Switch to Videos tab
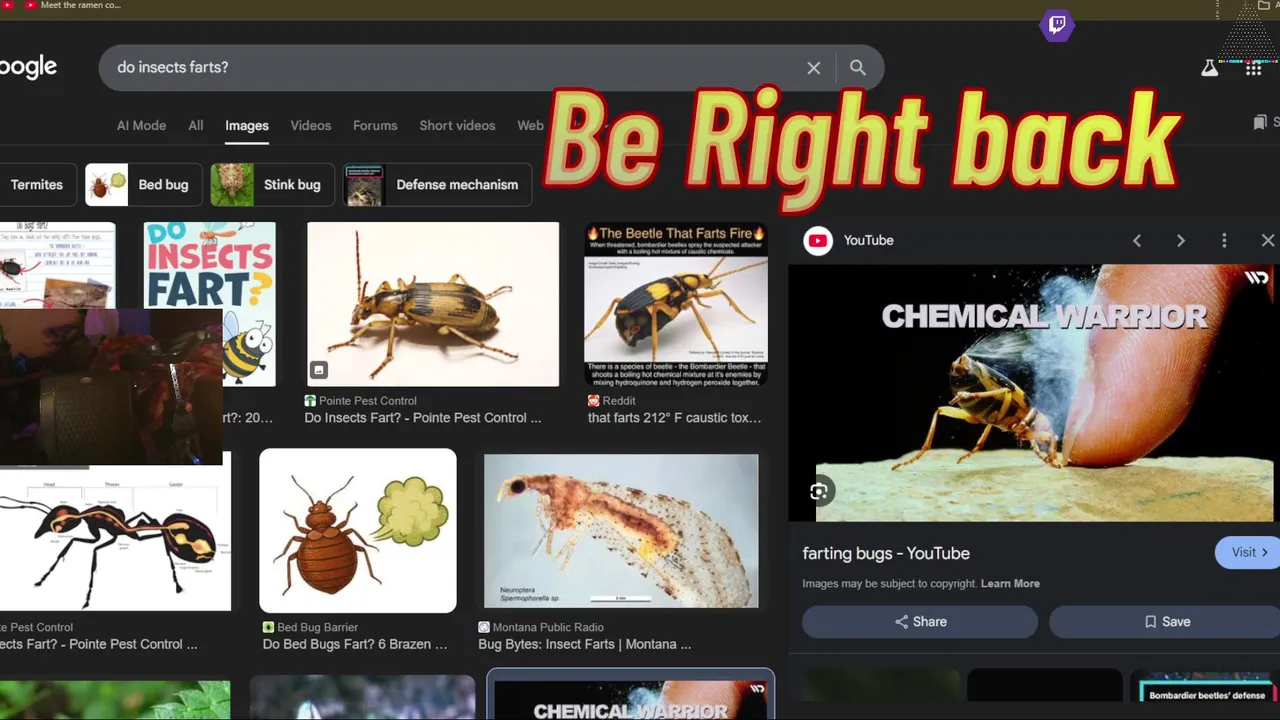This screenshot has width=1280, height=720. point(311,126)
